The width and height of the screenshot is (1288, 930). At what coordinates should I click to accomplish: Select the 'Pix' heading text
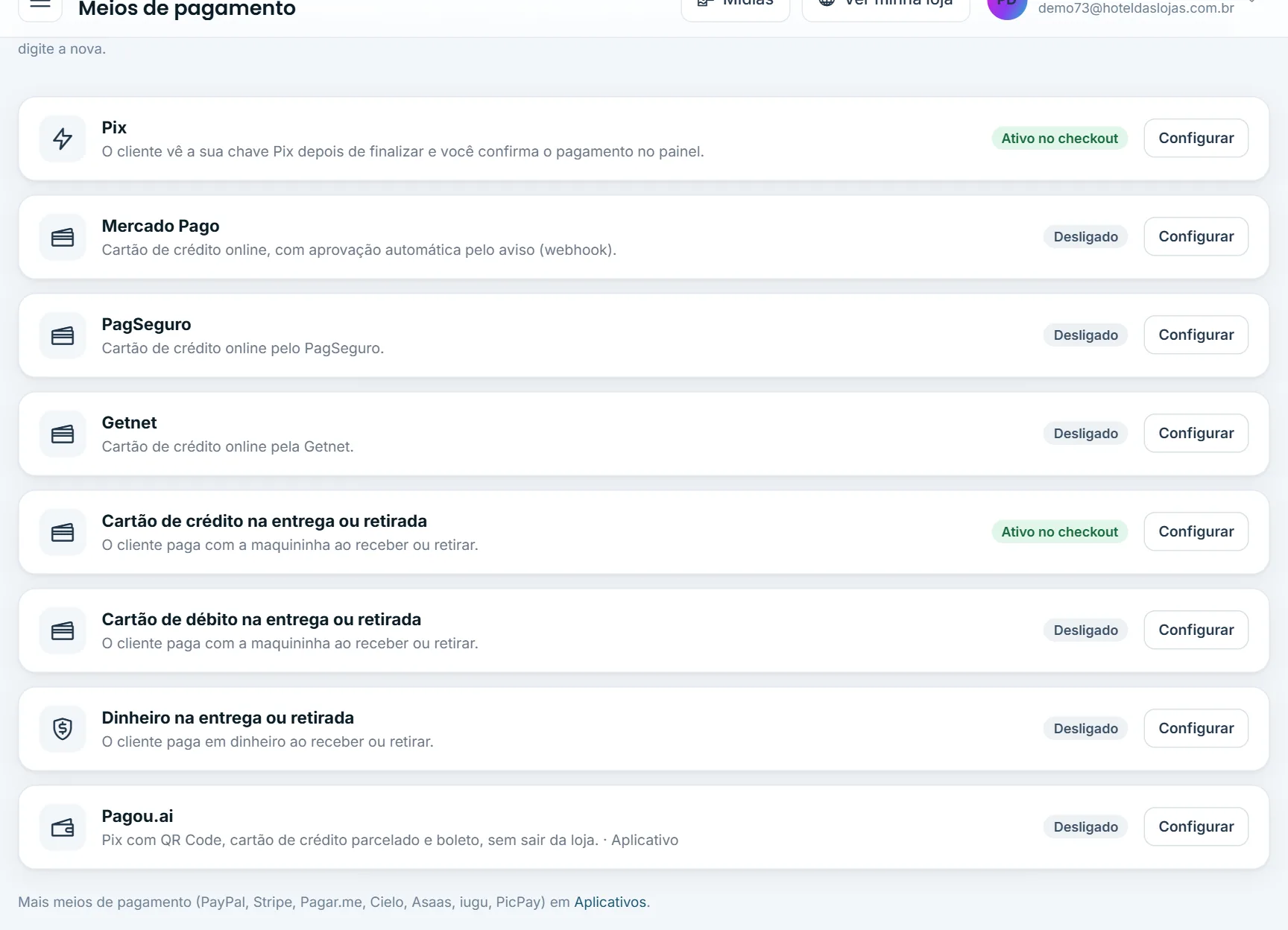coord(114,127)
